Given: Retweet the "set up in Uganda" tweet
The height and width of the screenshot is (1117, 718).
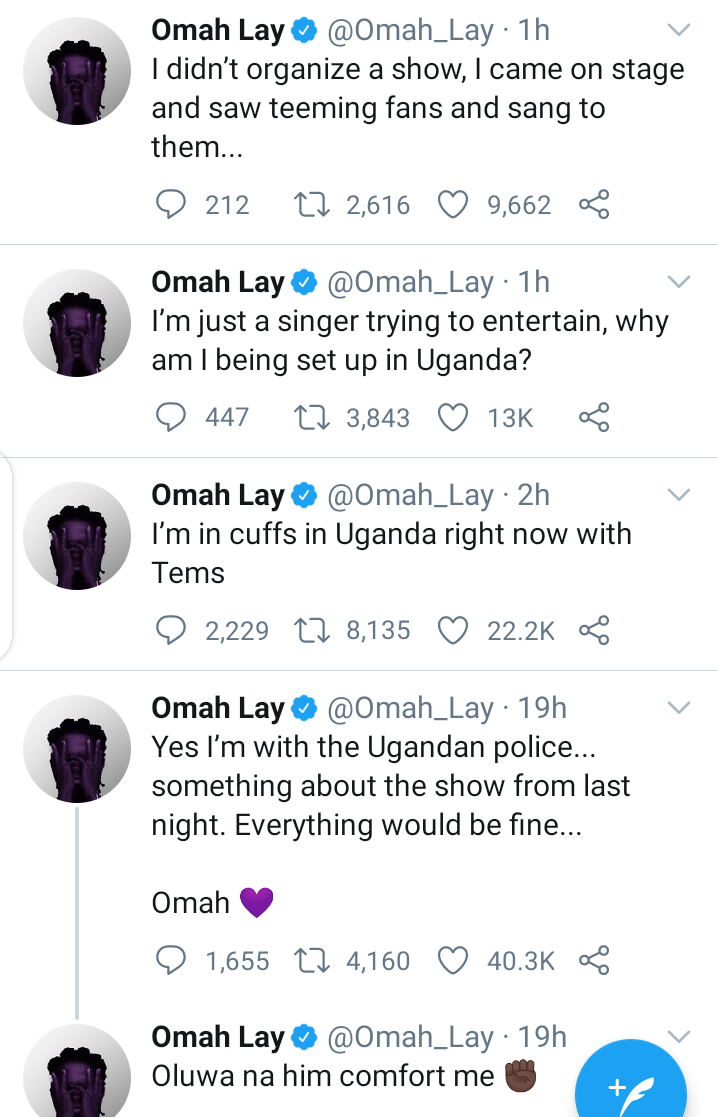Looking at the screenshot, I should pyautogui.click(x=314, y=417).
